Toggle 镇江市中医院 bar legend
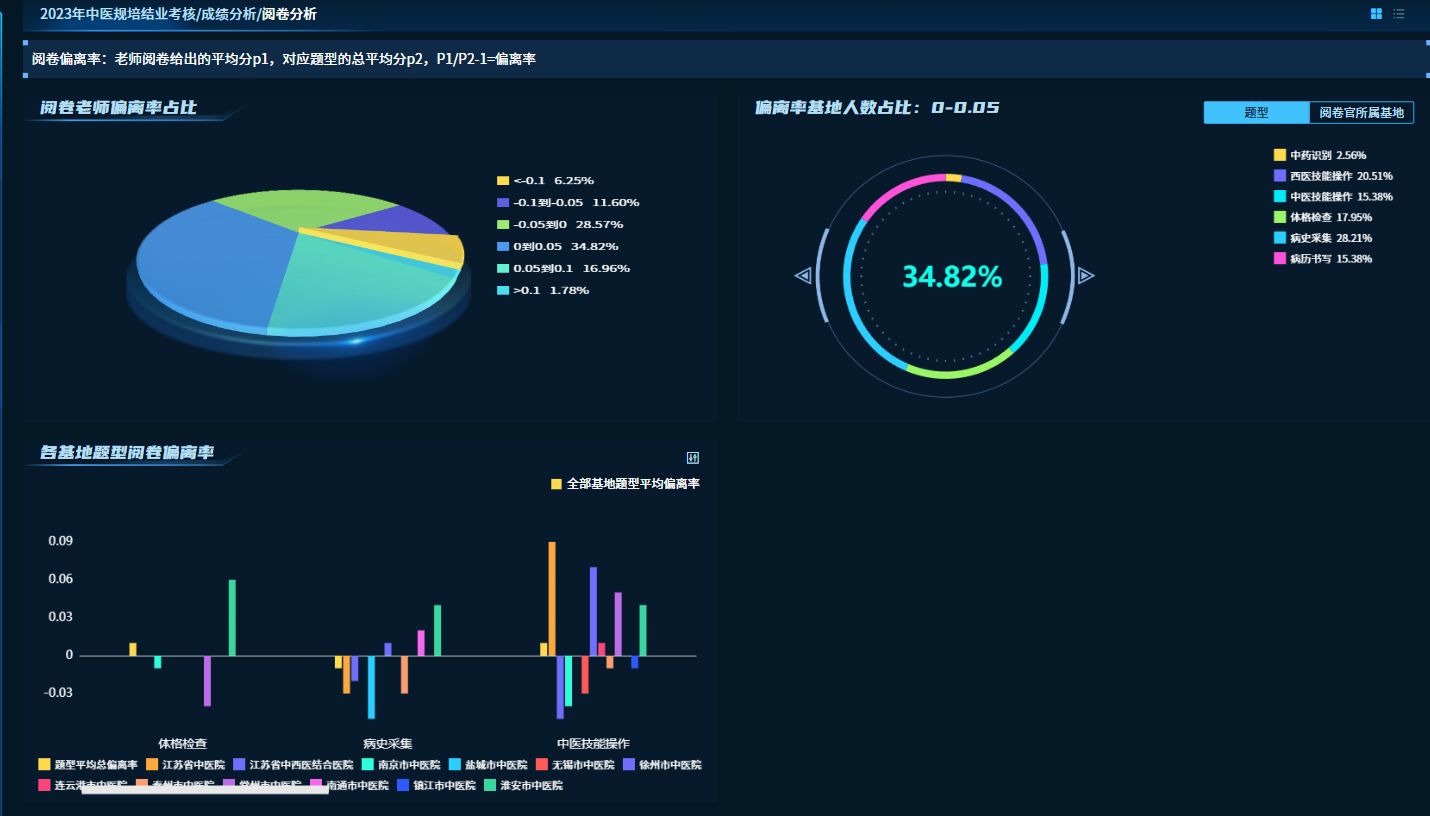The width and height of the screenshot is (1430, 816). point(437,786)
